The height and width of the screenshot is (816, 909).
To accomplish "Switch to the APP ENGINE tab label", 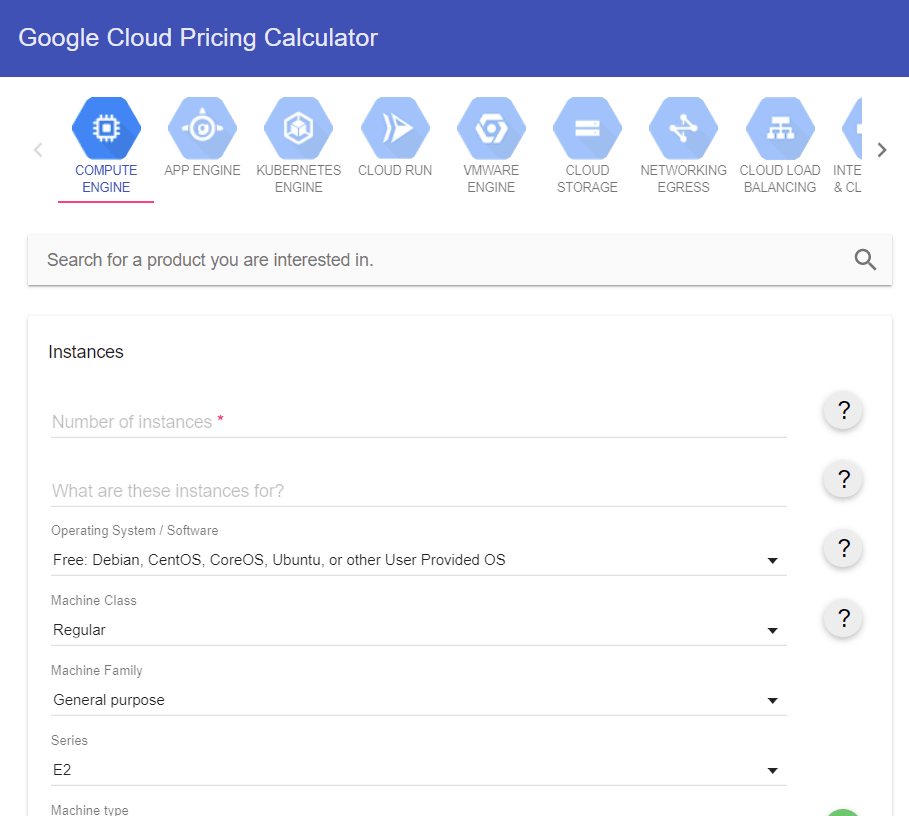I will tap(202, 170).
